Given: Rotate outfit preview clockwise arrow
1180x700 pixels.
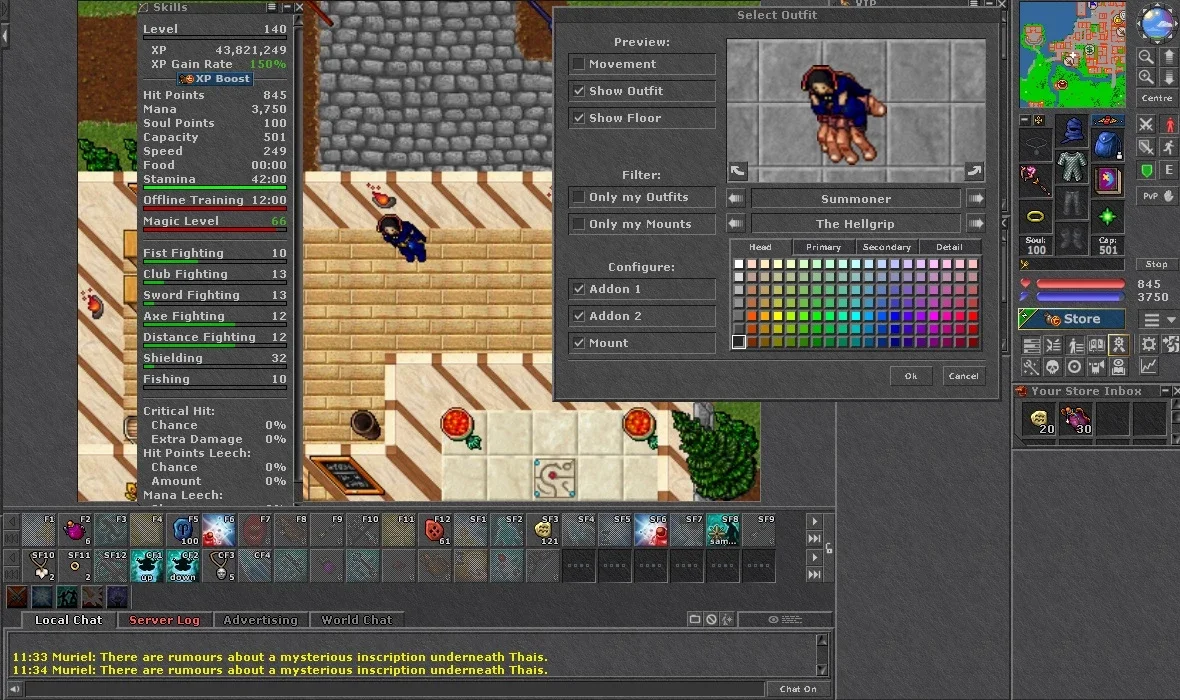Looking at the screenshot, I should pyautogui.click(x=974, y=172).
